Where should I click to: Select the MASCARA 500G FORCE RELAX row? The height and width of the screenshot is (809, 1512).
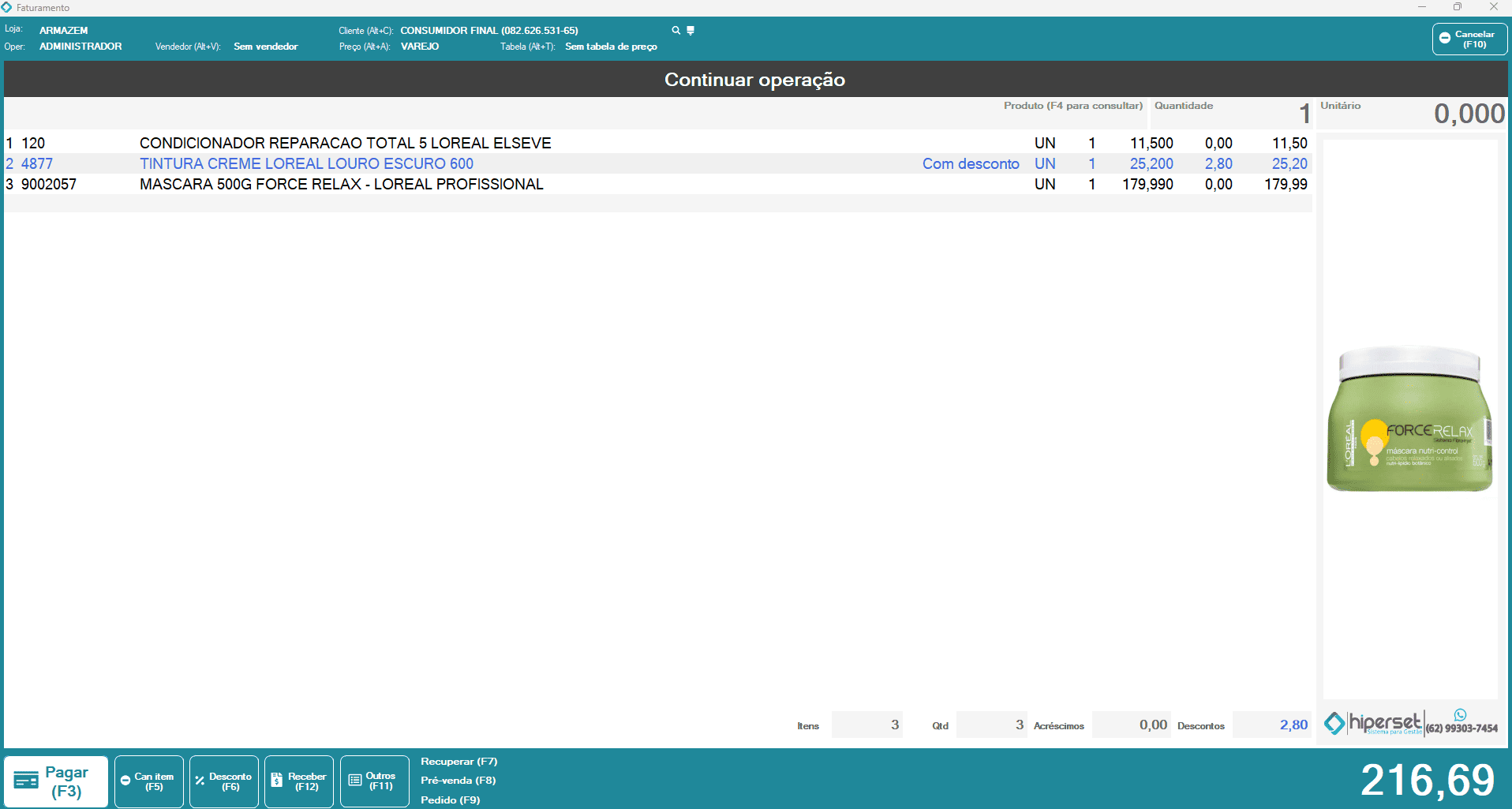(341, 184)
